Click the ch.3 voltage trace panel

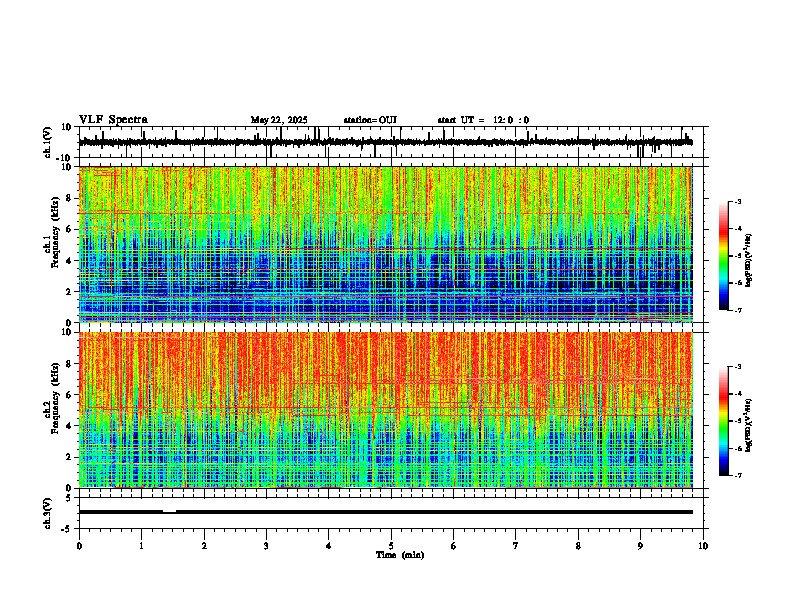click(391, 513)
